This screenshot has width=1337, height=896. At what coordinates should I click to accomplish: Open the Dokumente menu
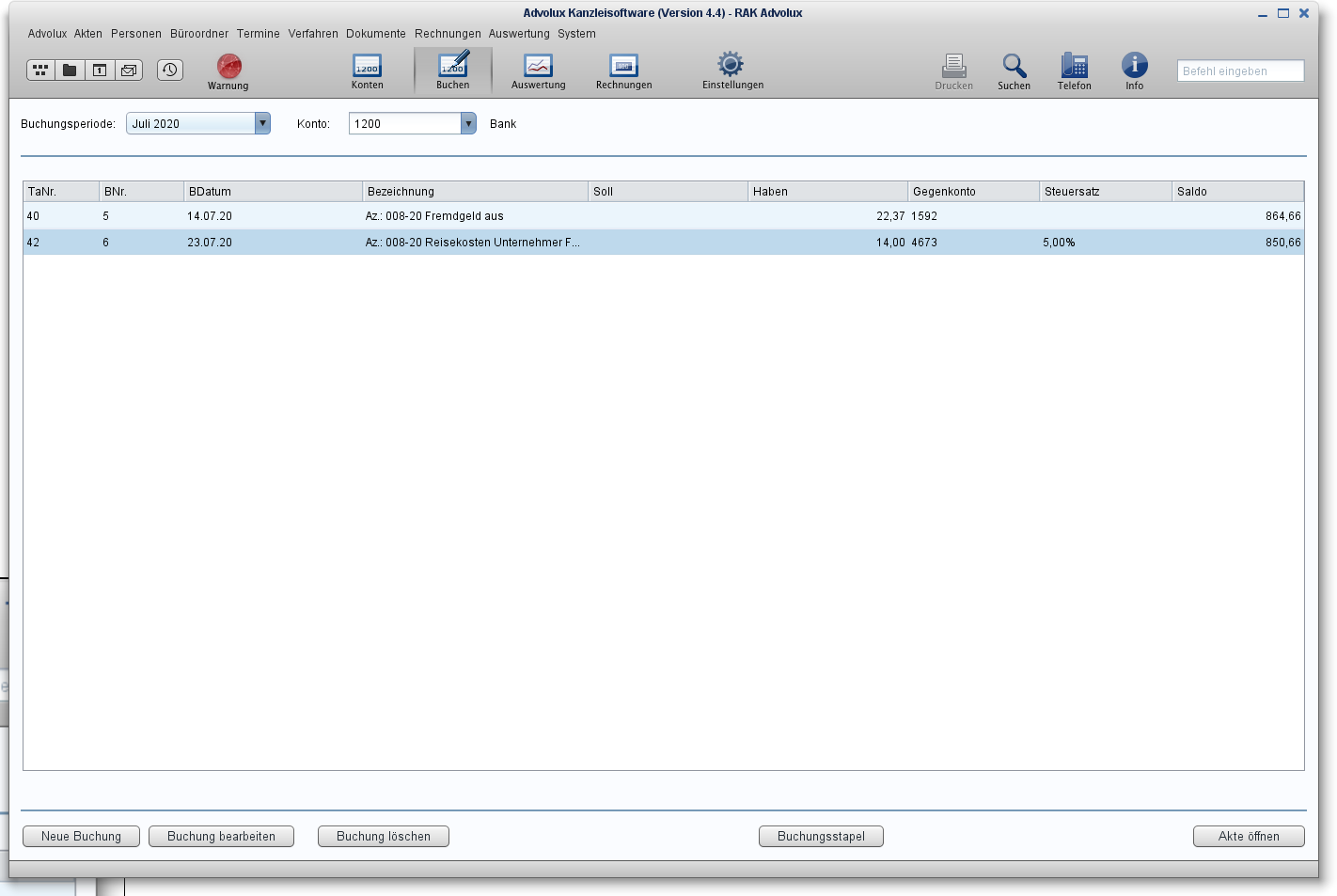point(376,34)
